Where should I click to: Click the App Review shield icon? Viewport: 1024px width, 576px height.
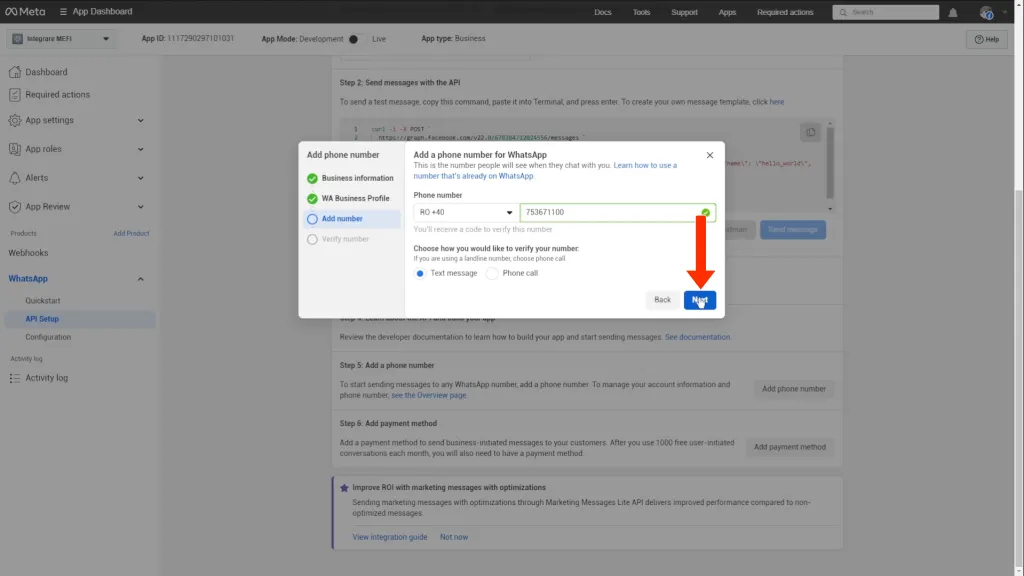pyautogui.click(x=14, y=206)
